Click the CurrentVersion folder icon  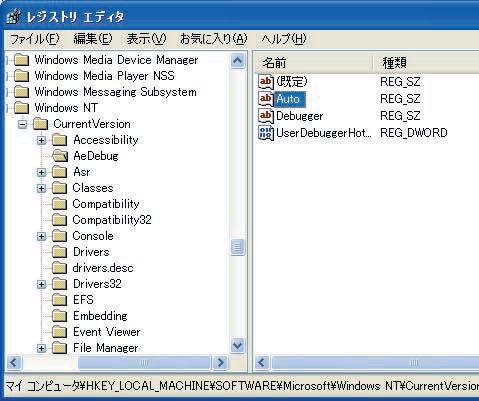tap(41, 124)
